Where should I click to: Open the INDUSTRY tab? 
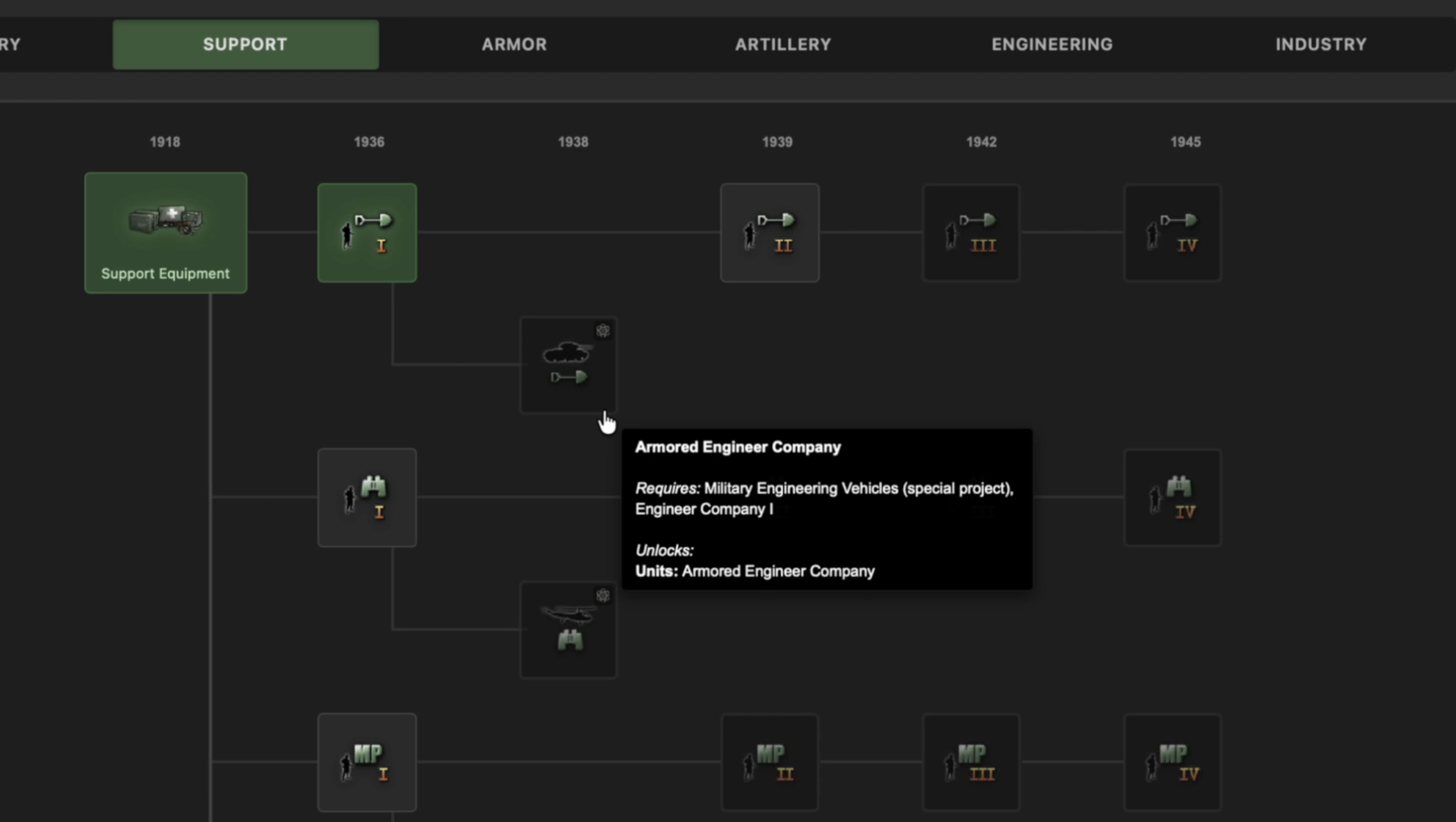pyautogui.click(x=1321, y=44)
